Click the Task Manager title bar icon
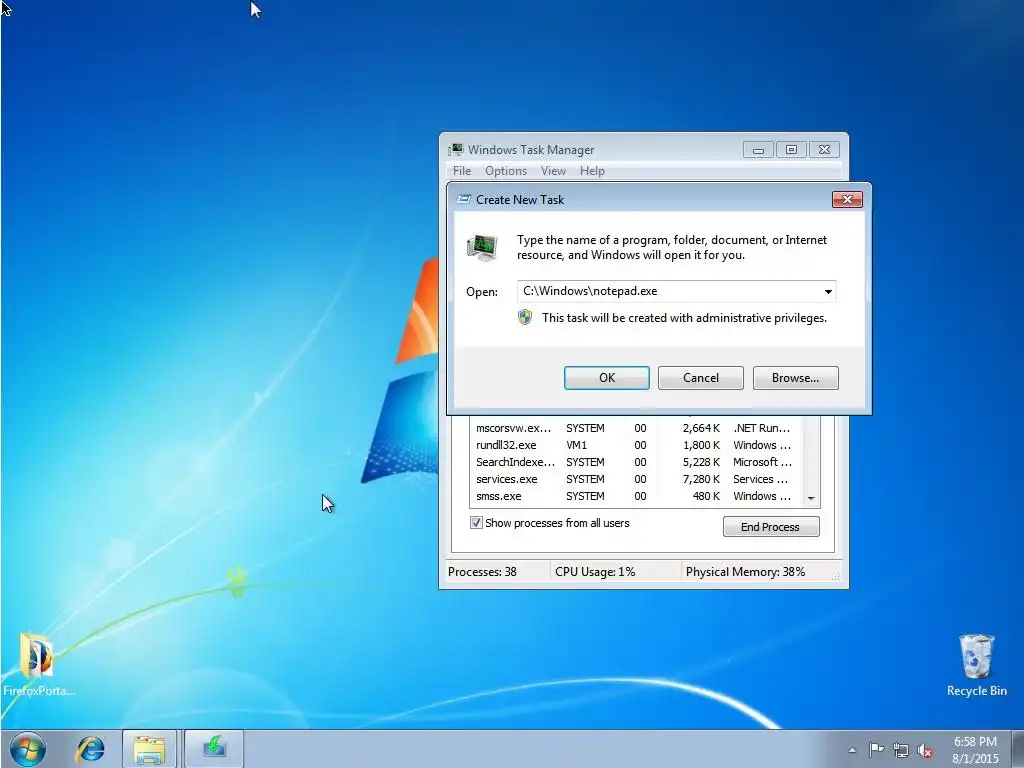The height and width of the screenshot is (768, 1024). pos(456,150)
